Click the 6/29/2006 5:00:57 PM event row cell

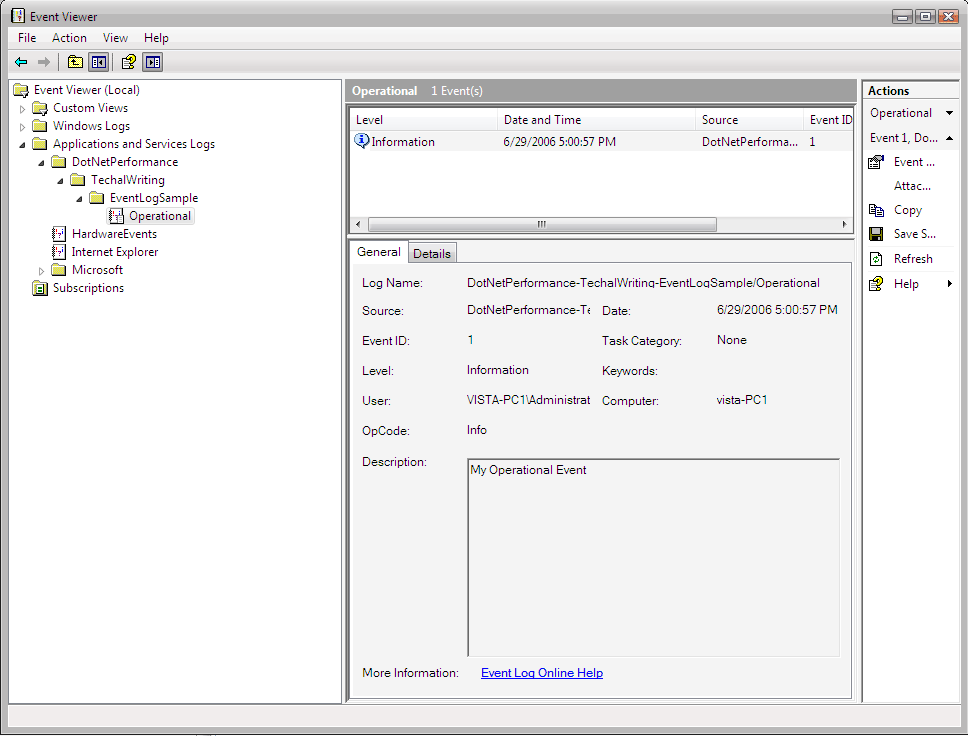coord(559,141)
